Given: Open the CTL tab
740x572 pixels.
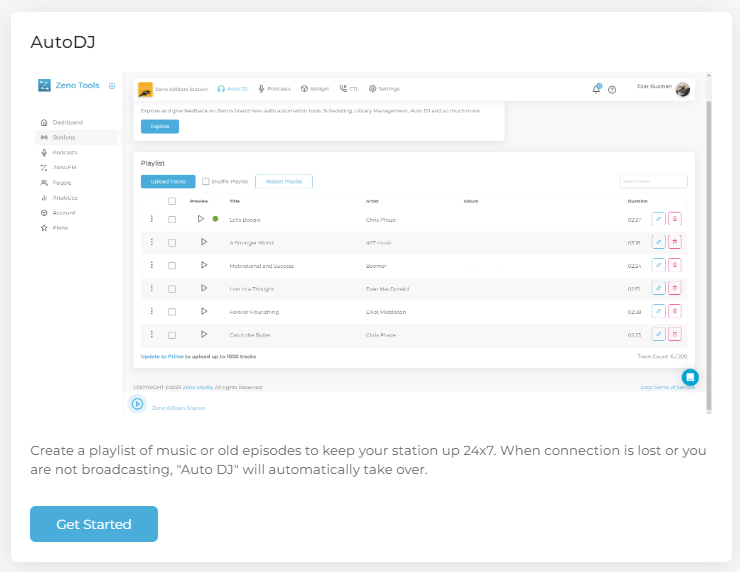Looking at the screenshot, I should coord(349,89).
